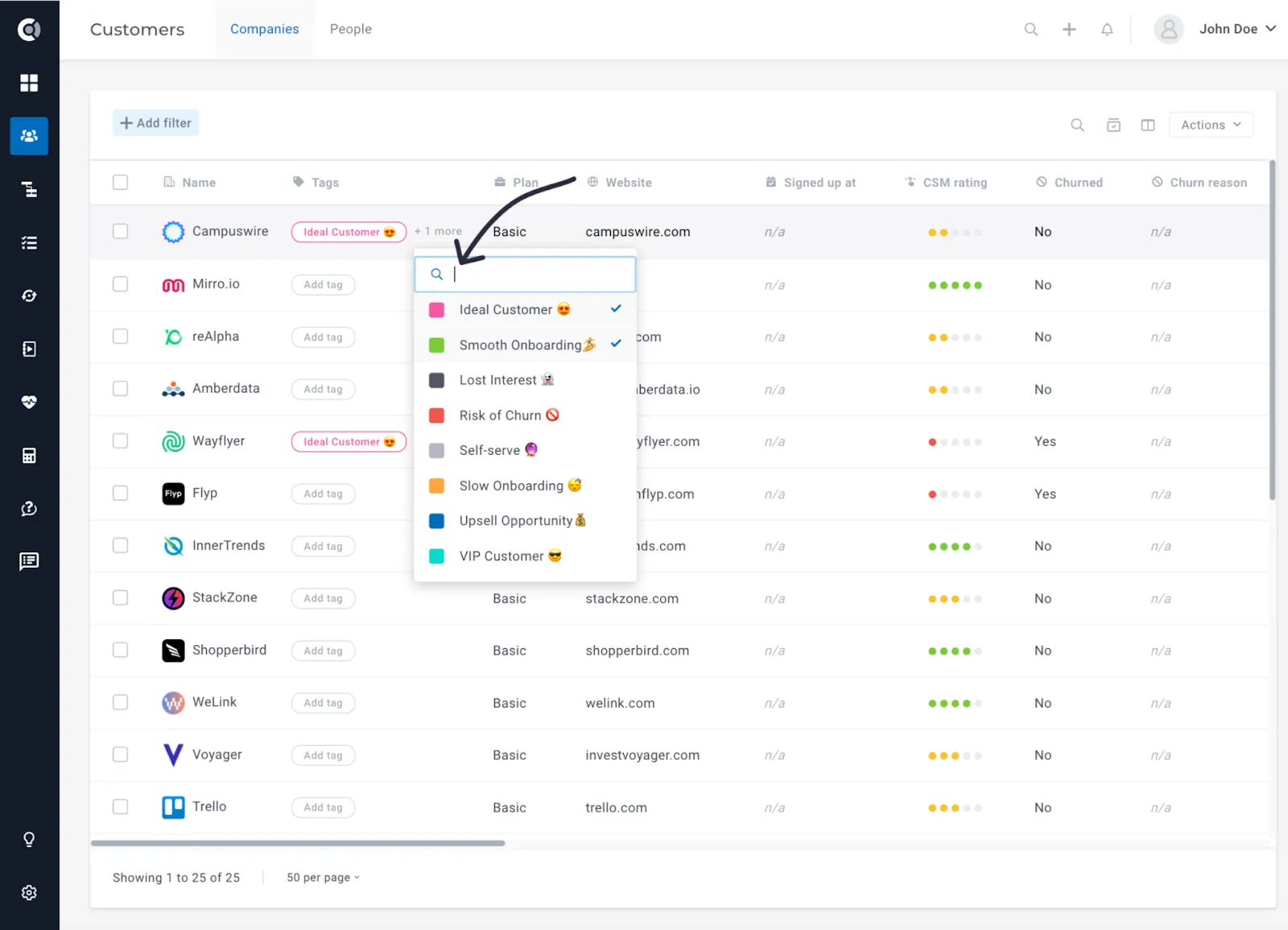The image size is (1288, 930).
Task: Select the Wayflyer row checkbox
Action: [121, 441]
